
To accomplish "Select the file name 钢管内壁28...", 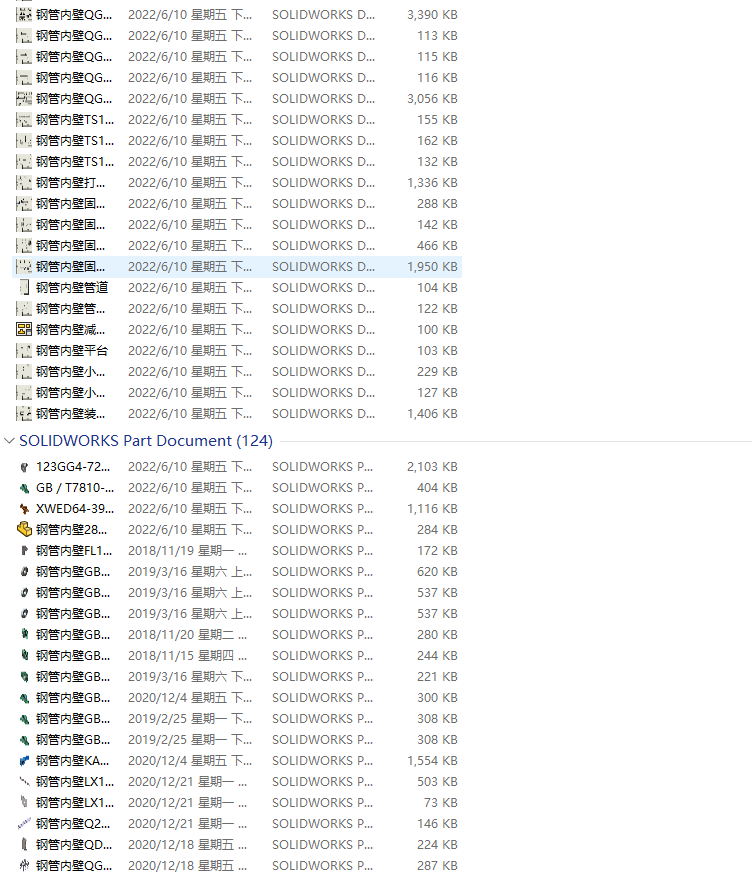I will [x=71, y=529].
